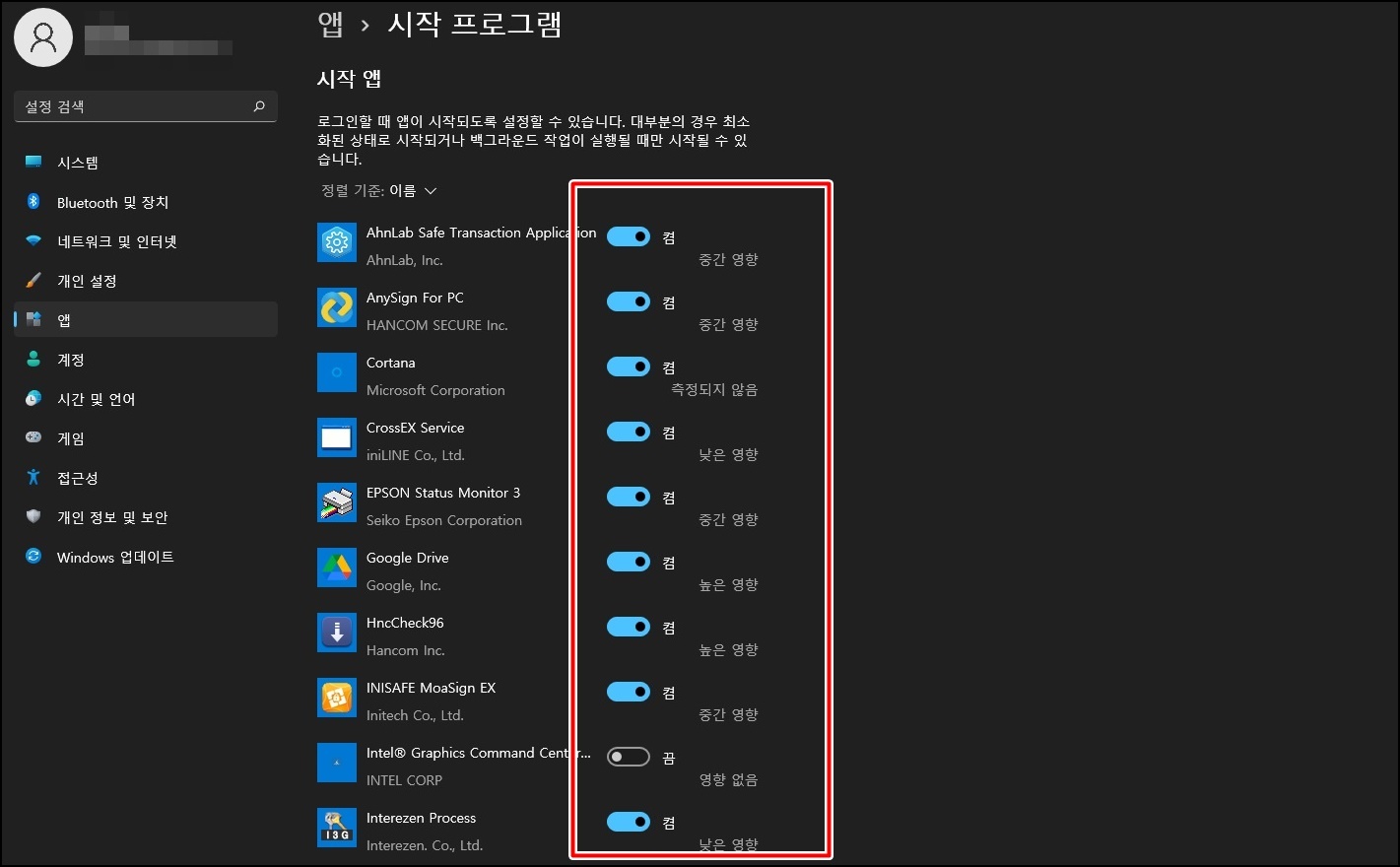This screenshot has width=1400, height=867.
Task: Click the 접근성 accessibility figure icon
Action: pos(33,477)
